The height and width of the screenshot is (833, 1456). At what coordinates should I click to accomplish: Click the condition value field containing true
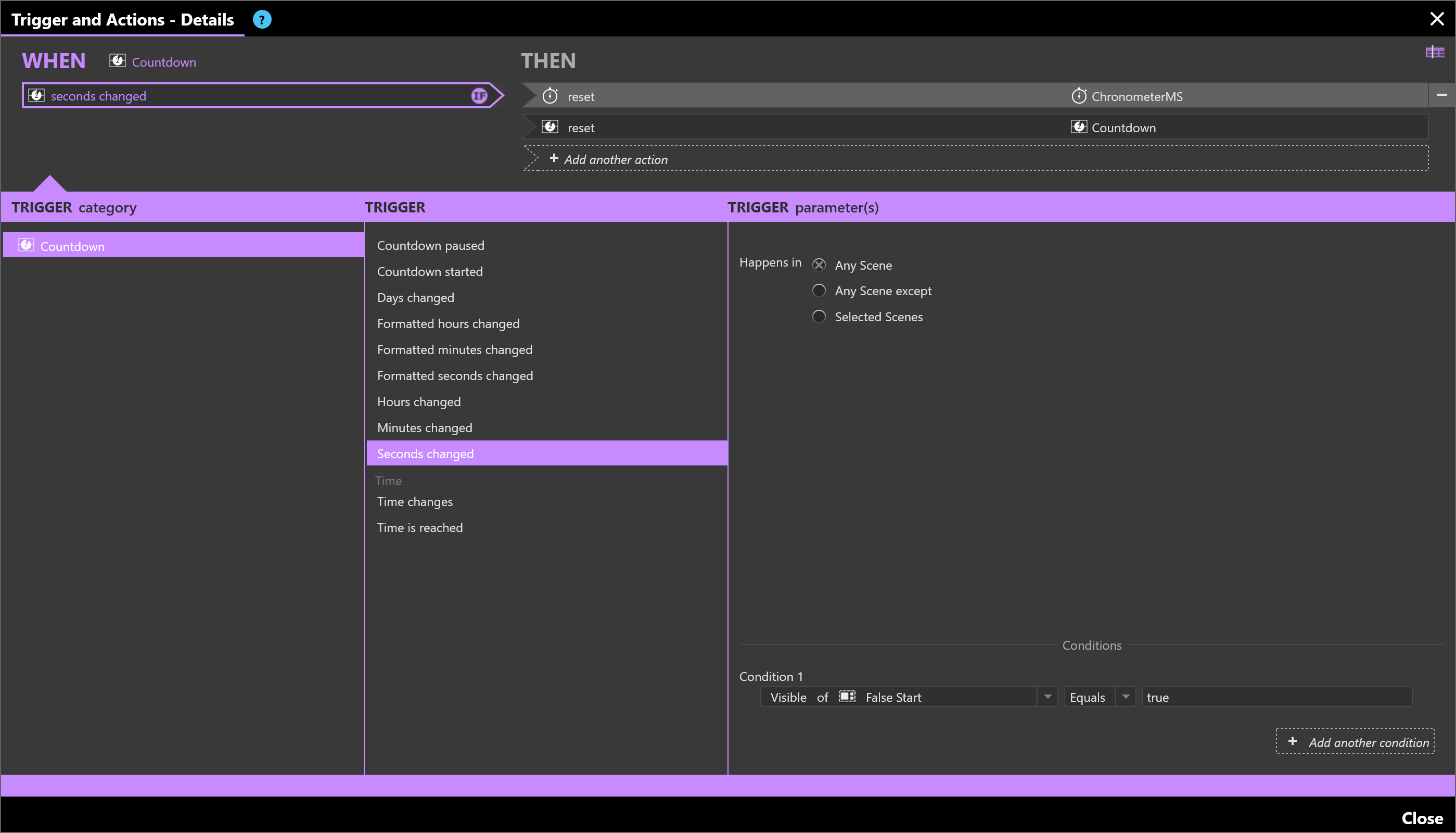click(x=1276, y=697)
